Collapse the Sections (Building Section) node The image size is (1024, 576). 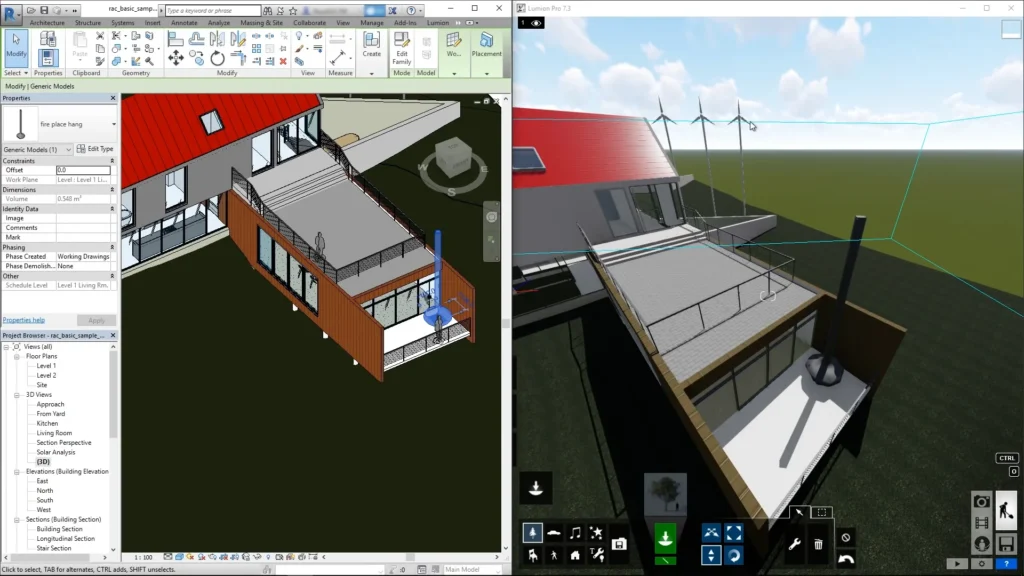(x=17, y=520)
